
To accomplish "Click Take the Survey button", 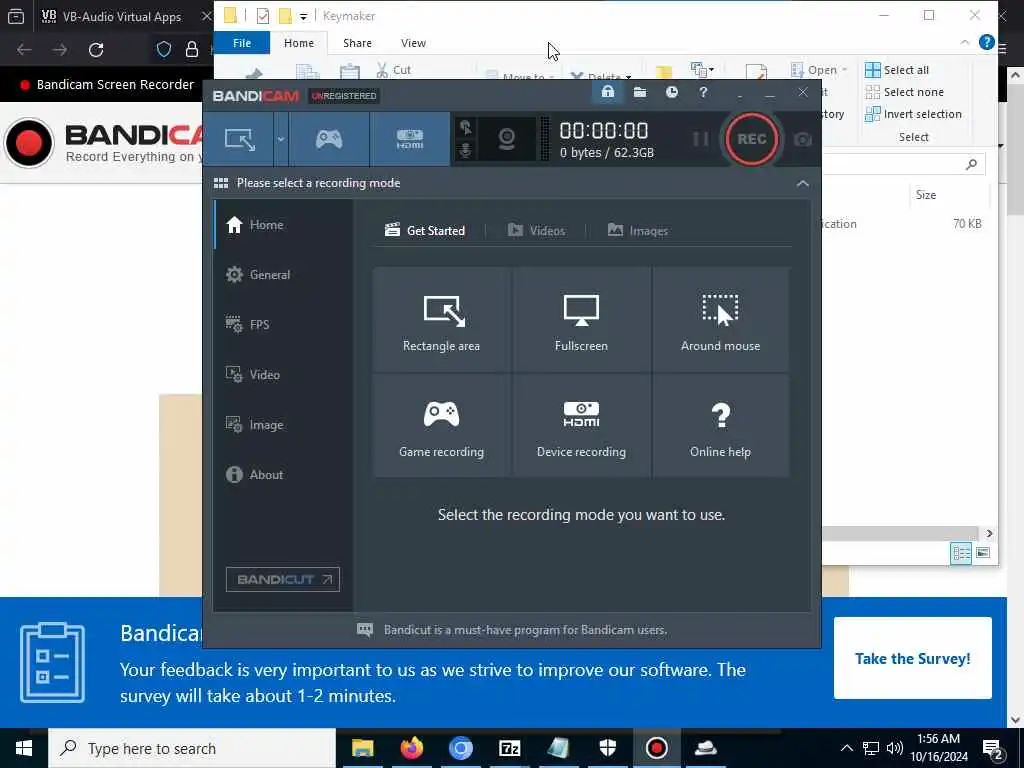I will (x=912, y=658).
